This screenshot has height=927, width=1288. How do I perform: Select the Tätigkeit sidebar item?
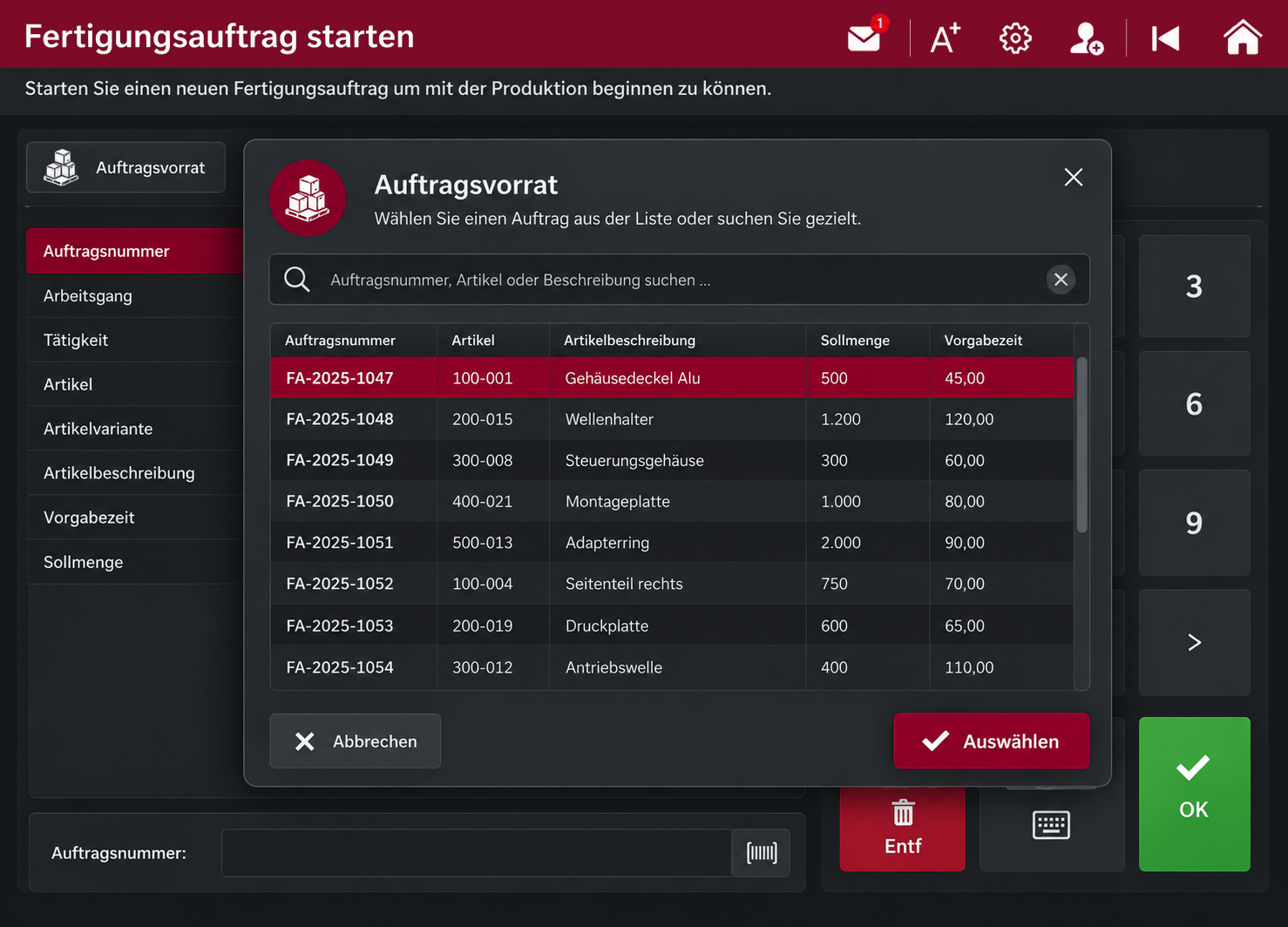pos(135,340)
